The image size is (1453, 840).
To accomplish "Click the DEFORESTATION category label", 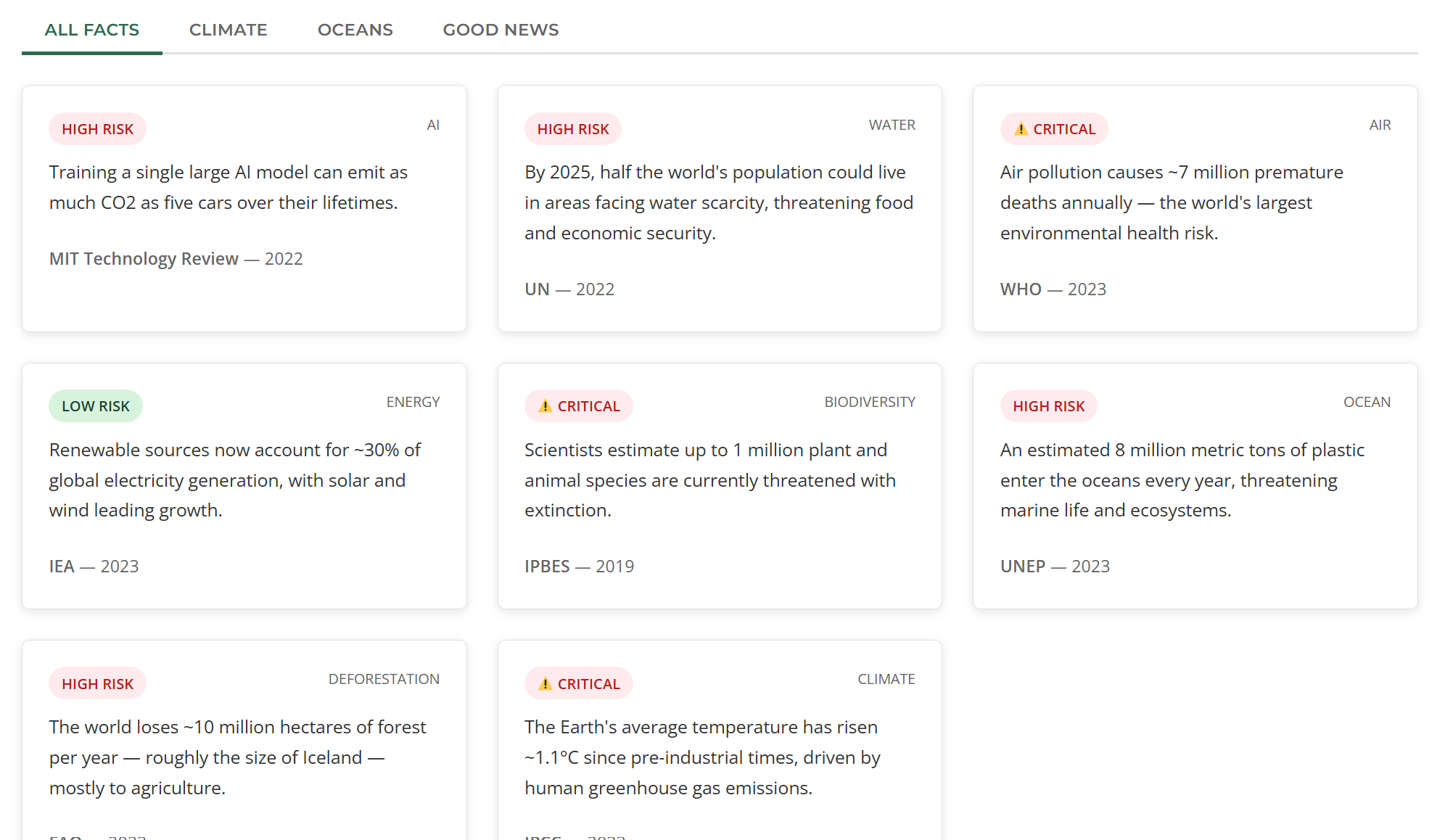I will pos(384,679).
